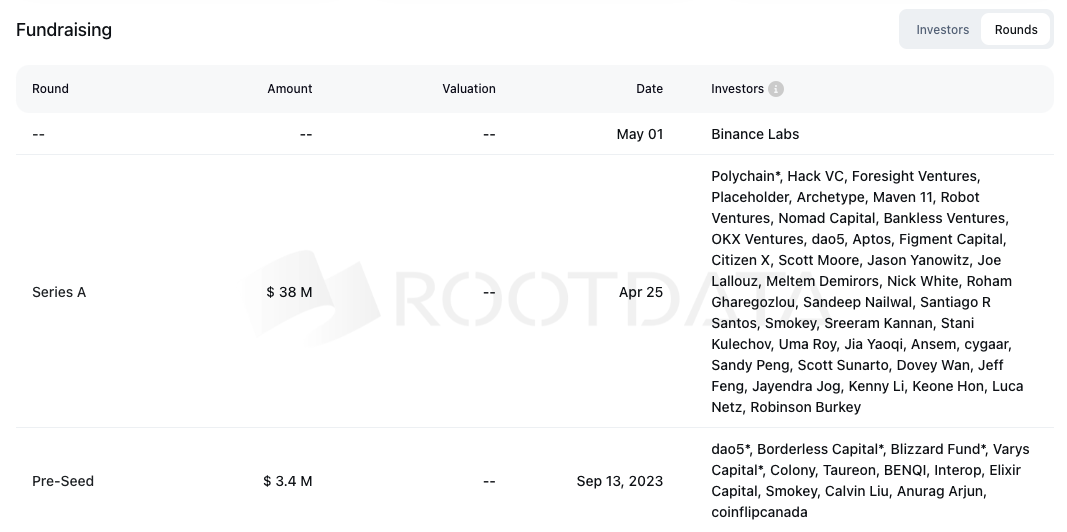Open the Binance Labs investor link
The height and width of the screenshot is (532, 1067).
[x=755, y=134]
